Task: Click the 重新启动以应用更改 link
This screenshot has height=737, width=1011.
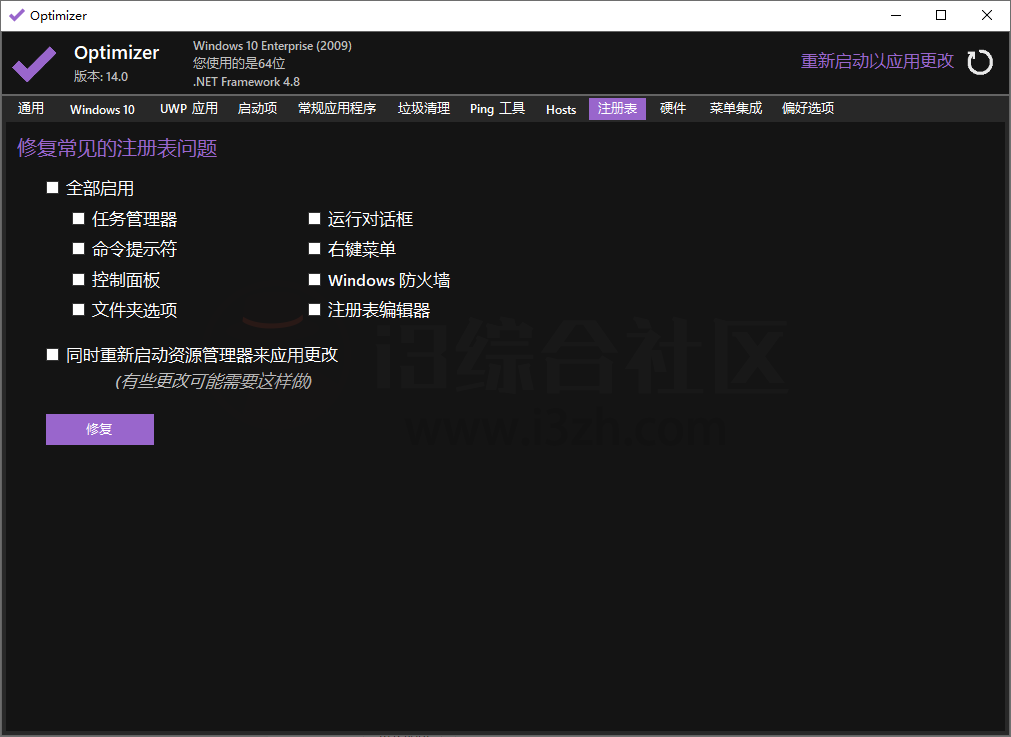Action: click(877, 61)
